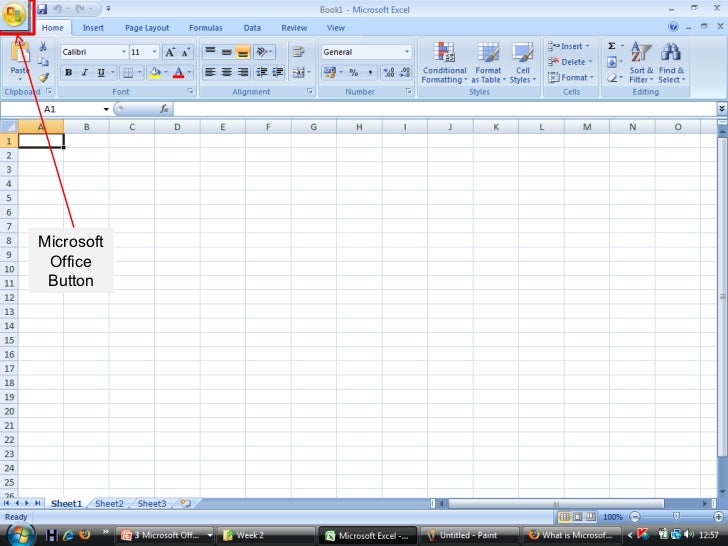Expand the formula bar
The width and height of the screenshot is (728, 546).
pos(722,109)
